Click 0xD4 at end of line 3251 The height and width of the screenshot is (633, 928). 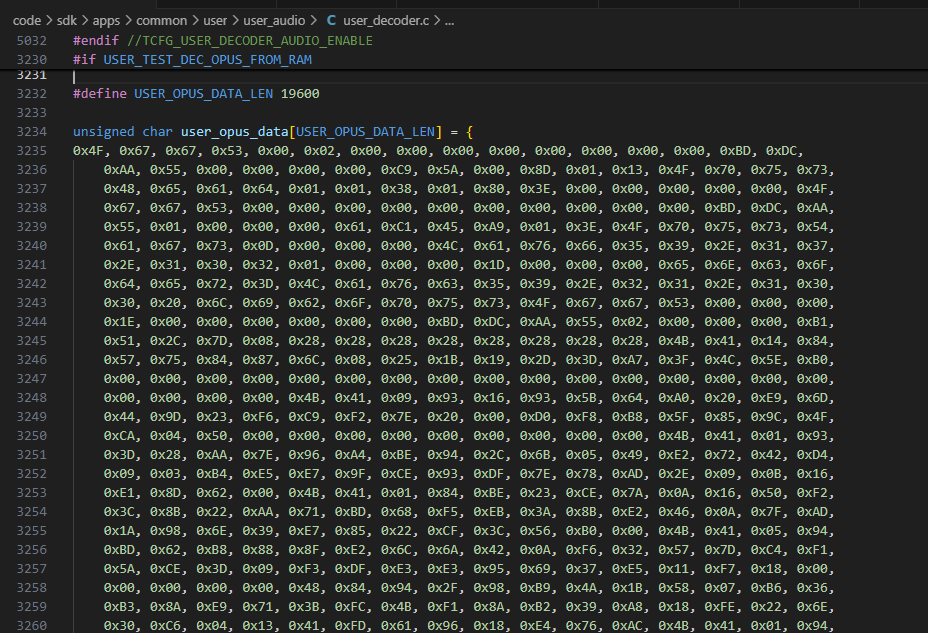[812, 454]
